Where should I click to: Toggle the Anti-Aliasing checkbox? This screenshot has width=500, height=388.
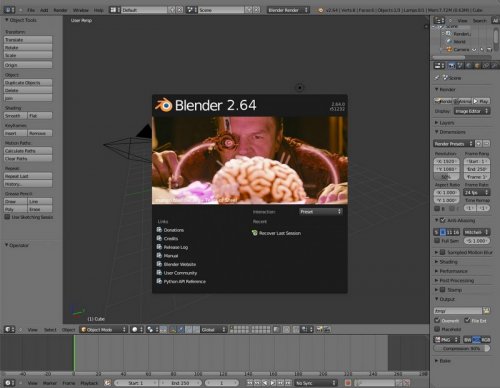[443, 220]
